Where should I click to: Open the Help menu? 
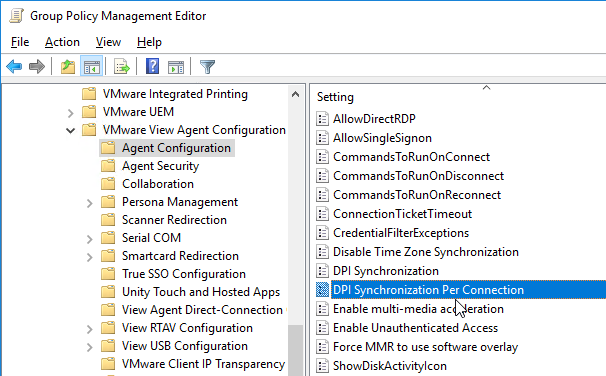(149, 42)
